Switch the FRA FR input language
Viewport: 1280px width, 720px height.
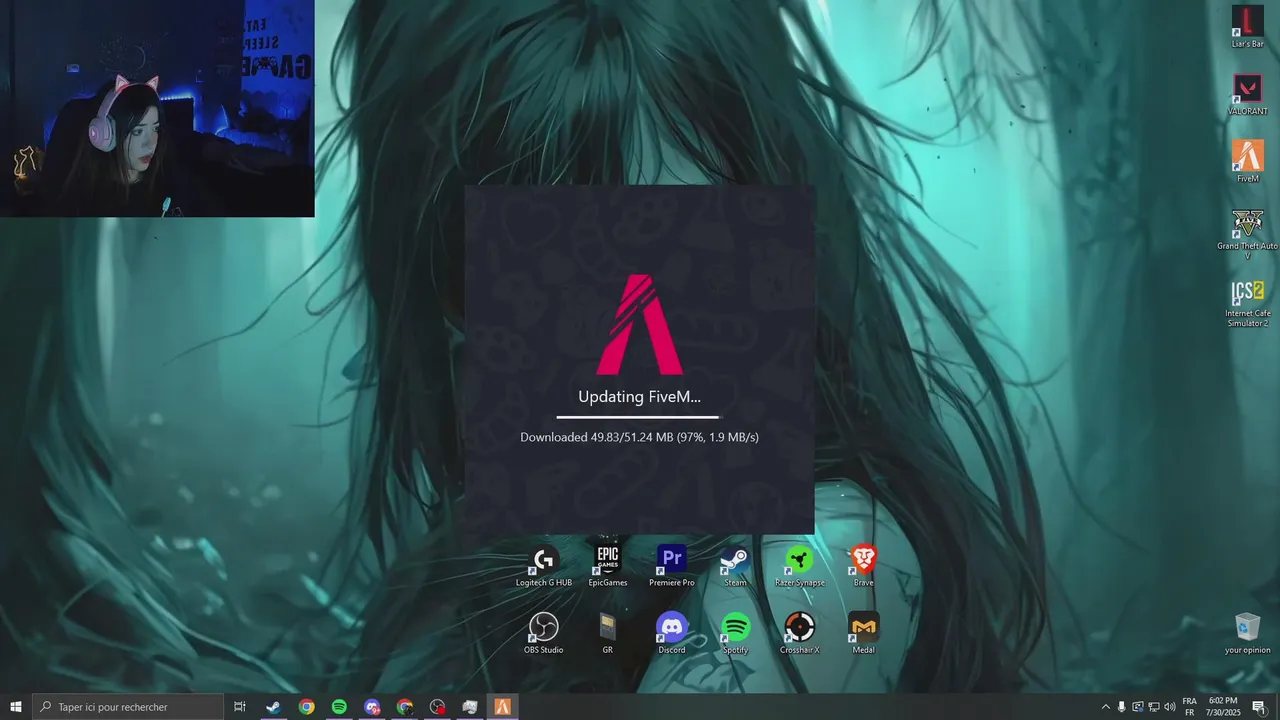[x=1190, y=707]
